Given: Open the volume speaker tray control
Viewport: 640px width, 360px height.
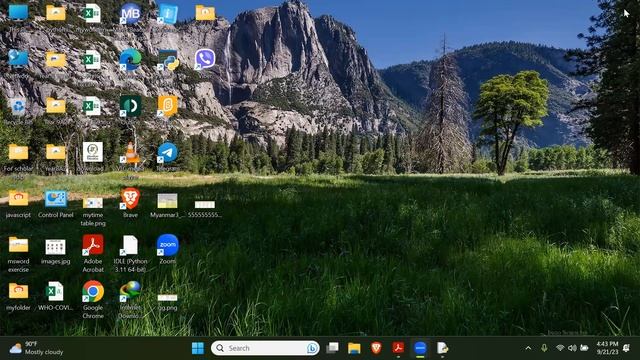Looking at the screenshot, I should point(572,348).
